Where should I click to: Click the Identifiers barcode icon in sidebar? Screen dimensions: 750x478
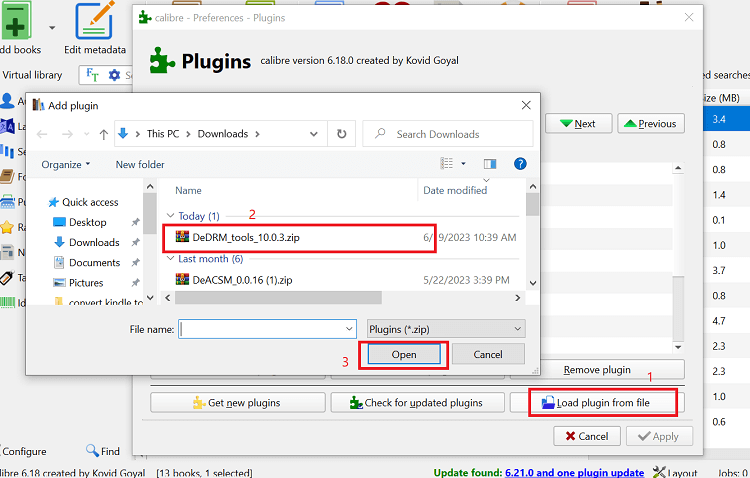click(7, 302)
